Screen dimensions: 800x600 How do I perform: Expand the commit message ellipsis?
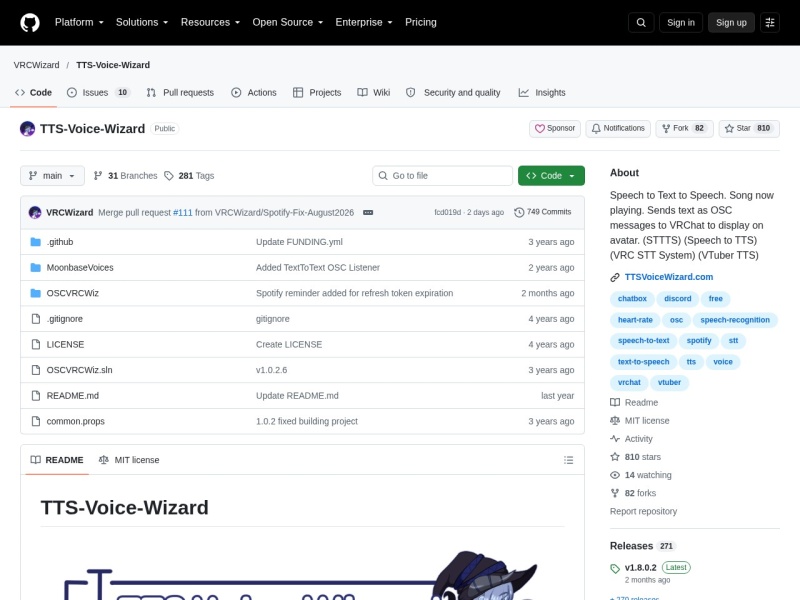click(x=368, y=212)
